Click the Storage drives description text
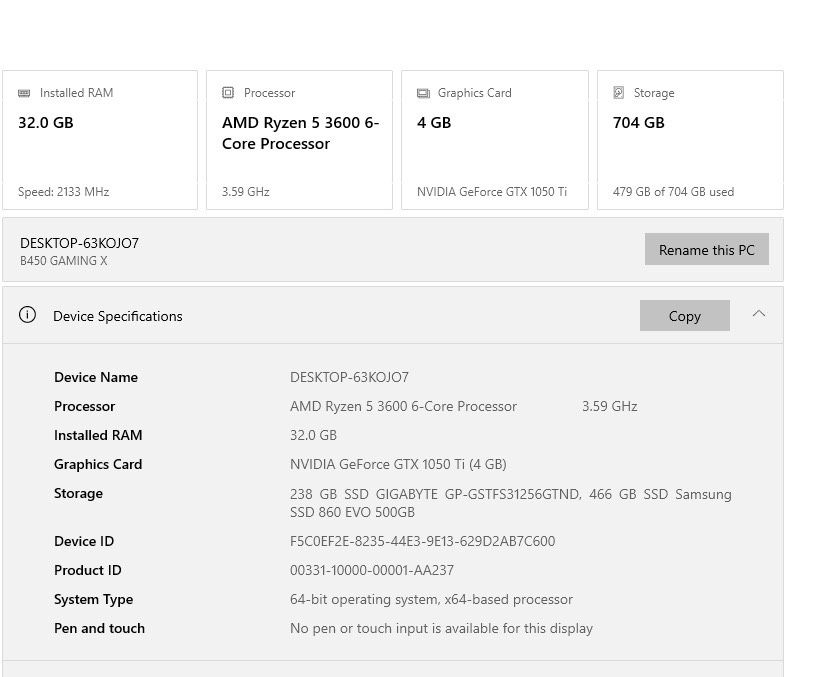Screen dimensions: 819x677 (510, 502)
